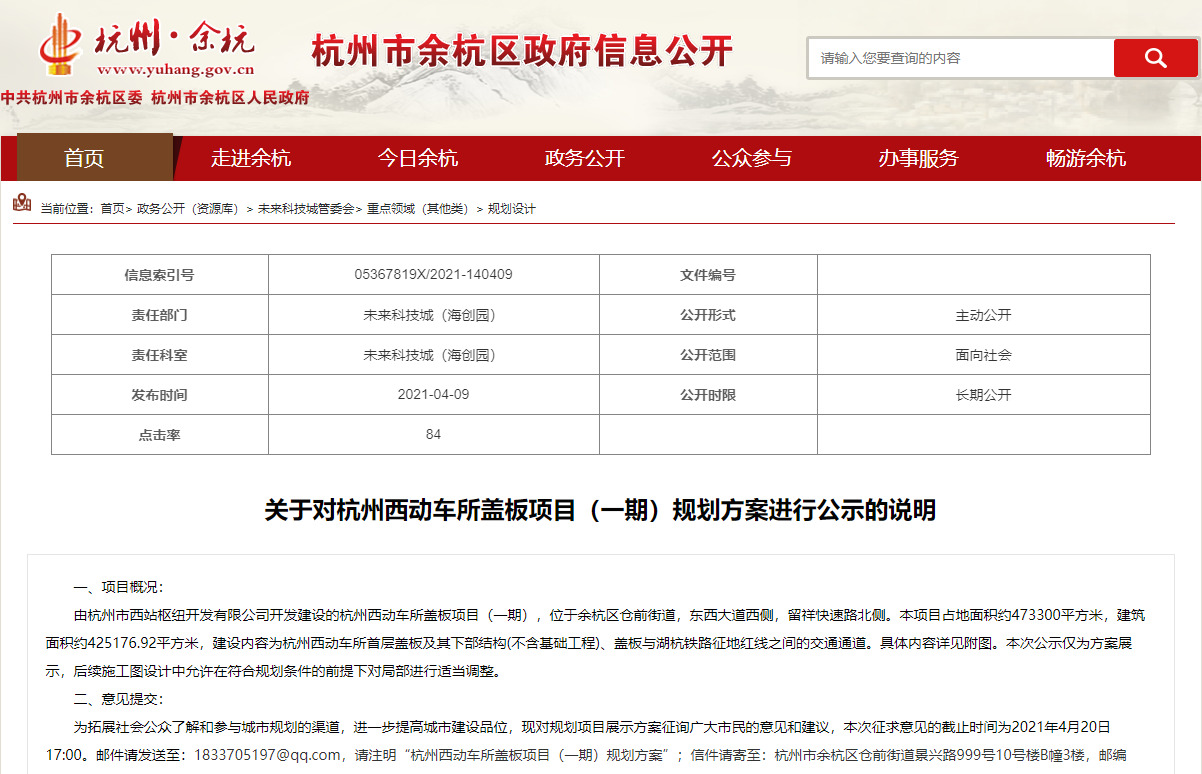
Task: Select 今日余杭 in the navigation bar
Action: click(x=417, y=158)
